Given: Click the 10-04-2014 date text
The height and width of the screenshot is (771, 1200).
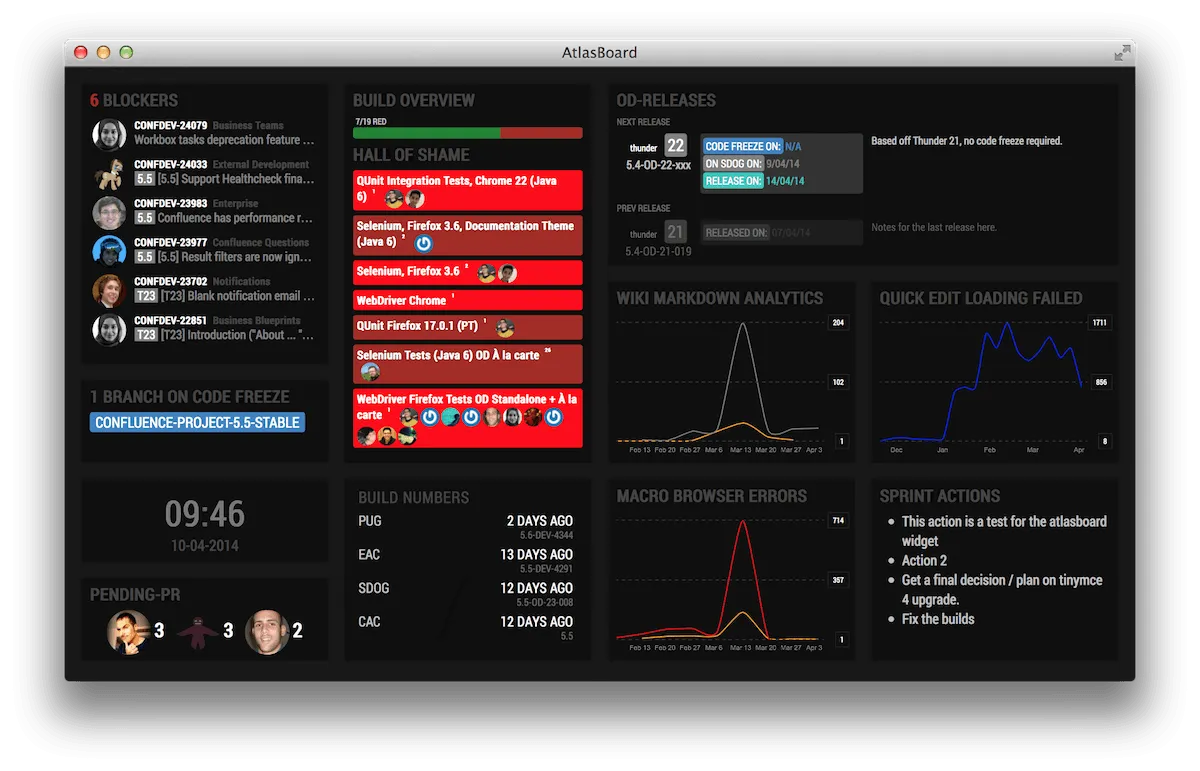Looking at the screenshot, I should pos(205,546).
